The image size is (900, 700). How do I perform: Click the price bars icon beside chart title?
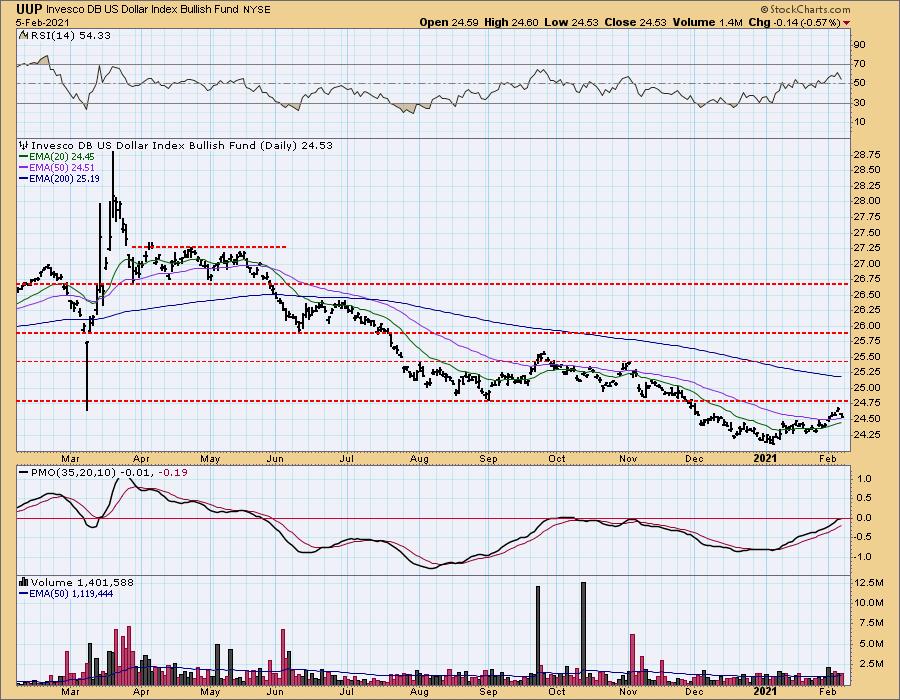click(24, 145)
